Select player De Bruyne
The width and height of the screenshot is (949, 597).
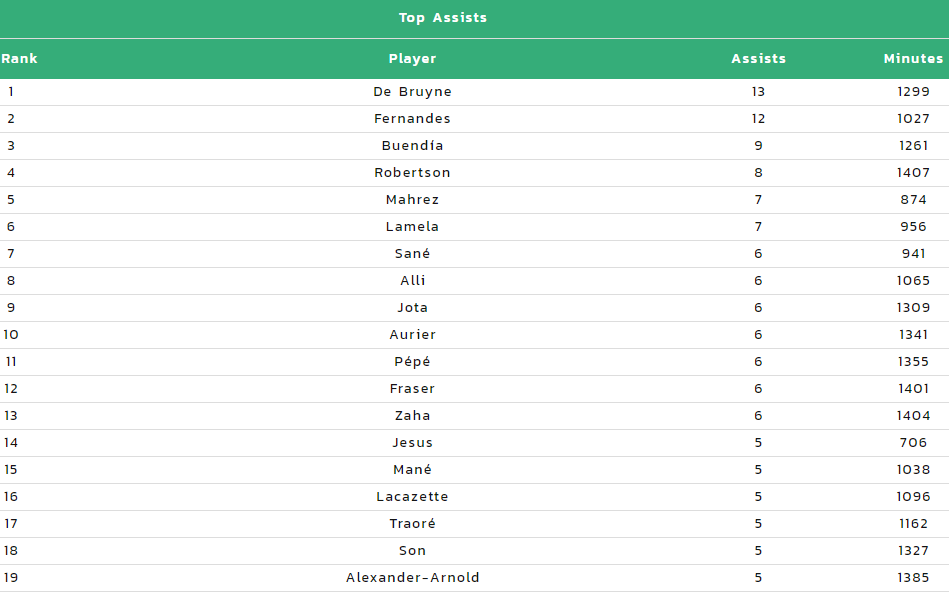coord(412,91)
